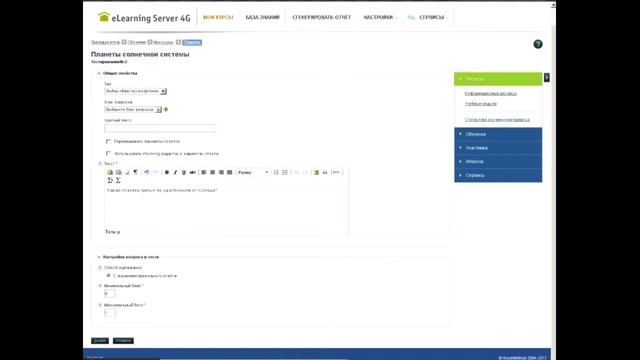Open the НАСТРОЙКИ top menu
The height and width of the screenshot is (360, 640).
pos(380,17)
